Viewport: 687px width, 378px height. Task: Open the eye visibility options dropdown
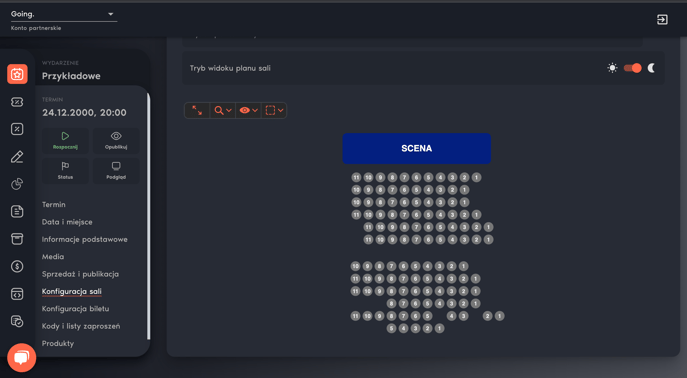coord(248,110)
